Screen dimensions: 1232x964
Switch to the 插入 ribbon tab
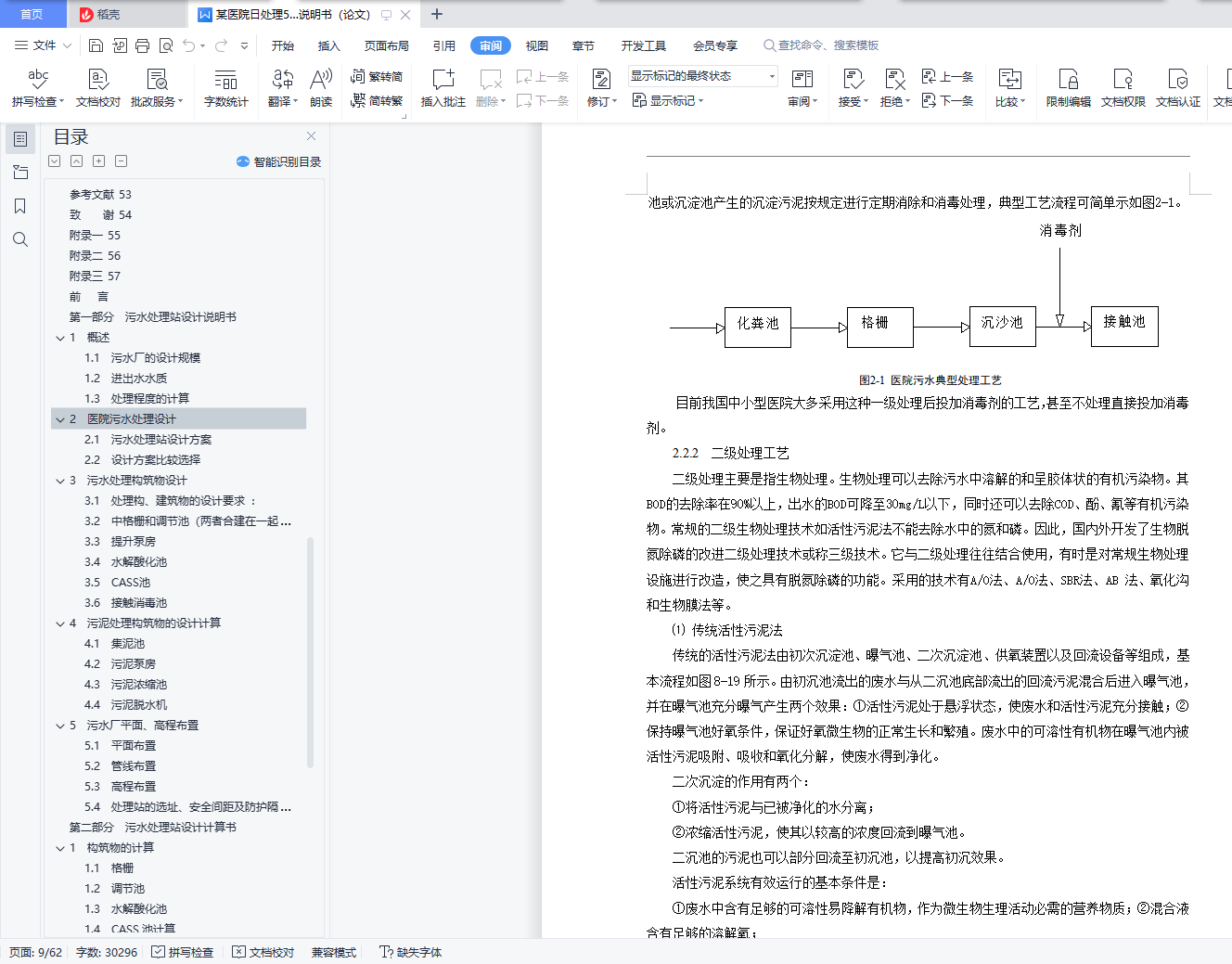[x=329, y=45]
